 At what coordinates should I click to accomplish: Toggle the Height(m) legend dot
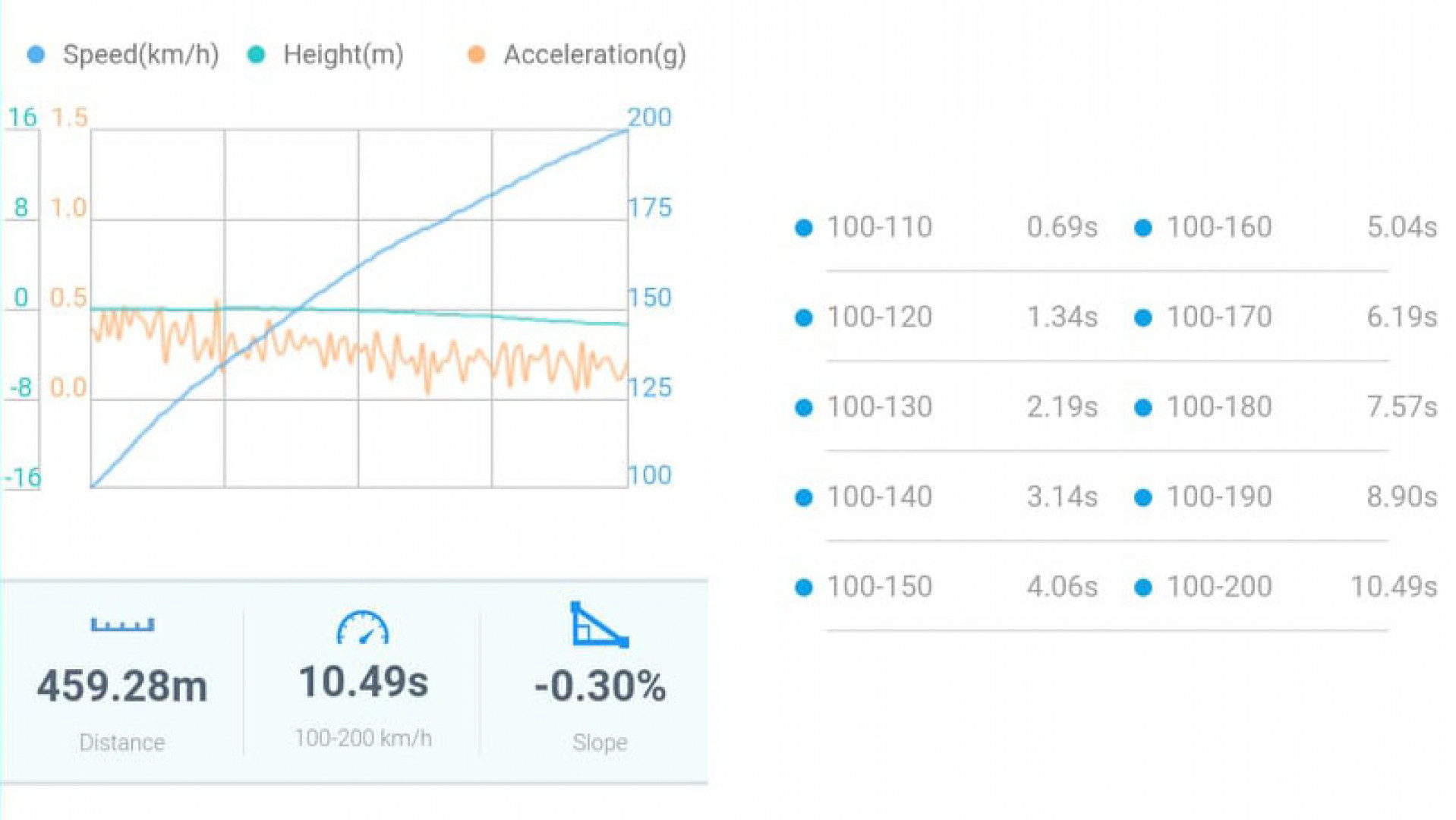click(257, 55)
